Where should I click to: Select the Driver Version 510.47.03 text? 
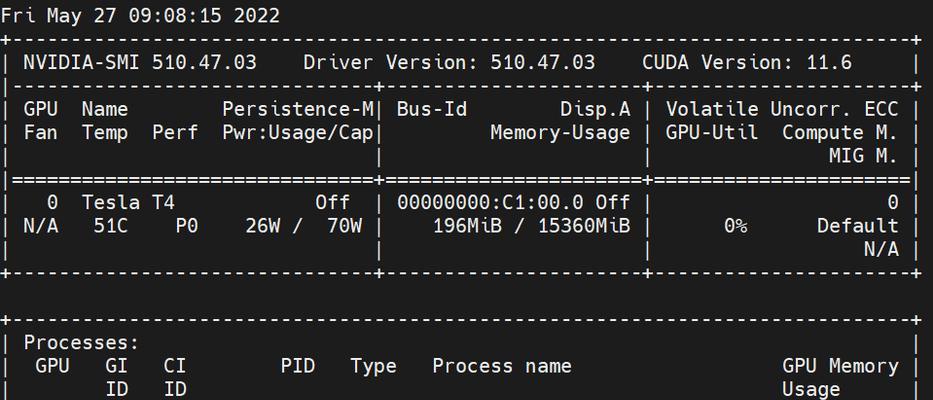point(449,62)
